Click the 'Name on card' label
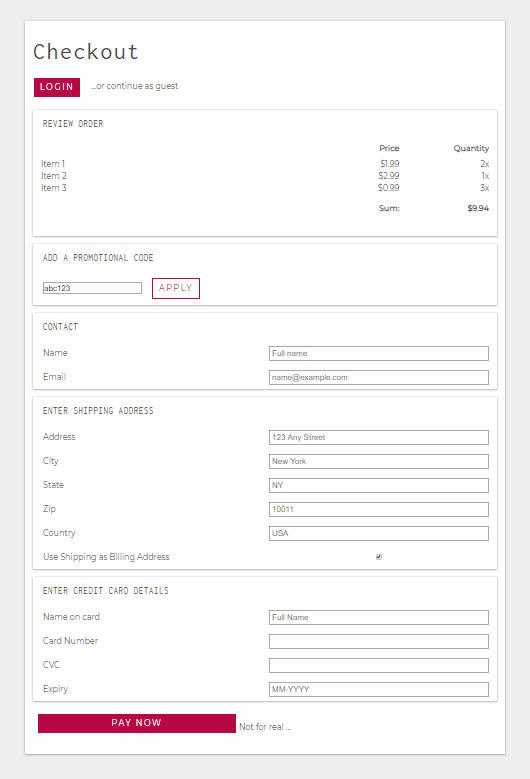Screen dimensions: 530x779 (x=72, y=617)
